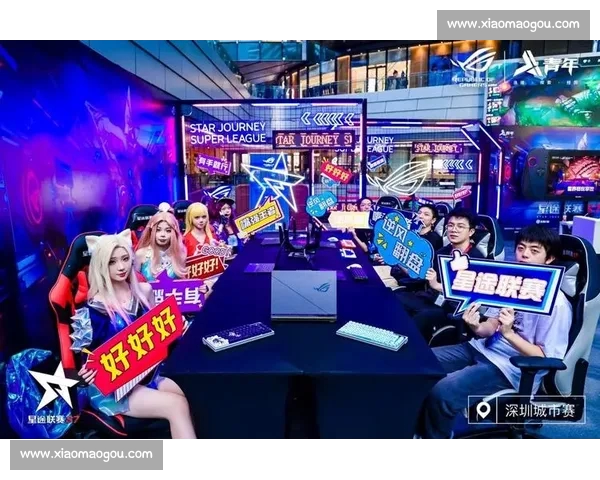Click the ROG Republic of Gamers logo
The width and height of the screenshot is (600, 480).
(474, 64)
